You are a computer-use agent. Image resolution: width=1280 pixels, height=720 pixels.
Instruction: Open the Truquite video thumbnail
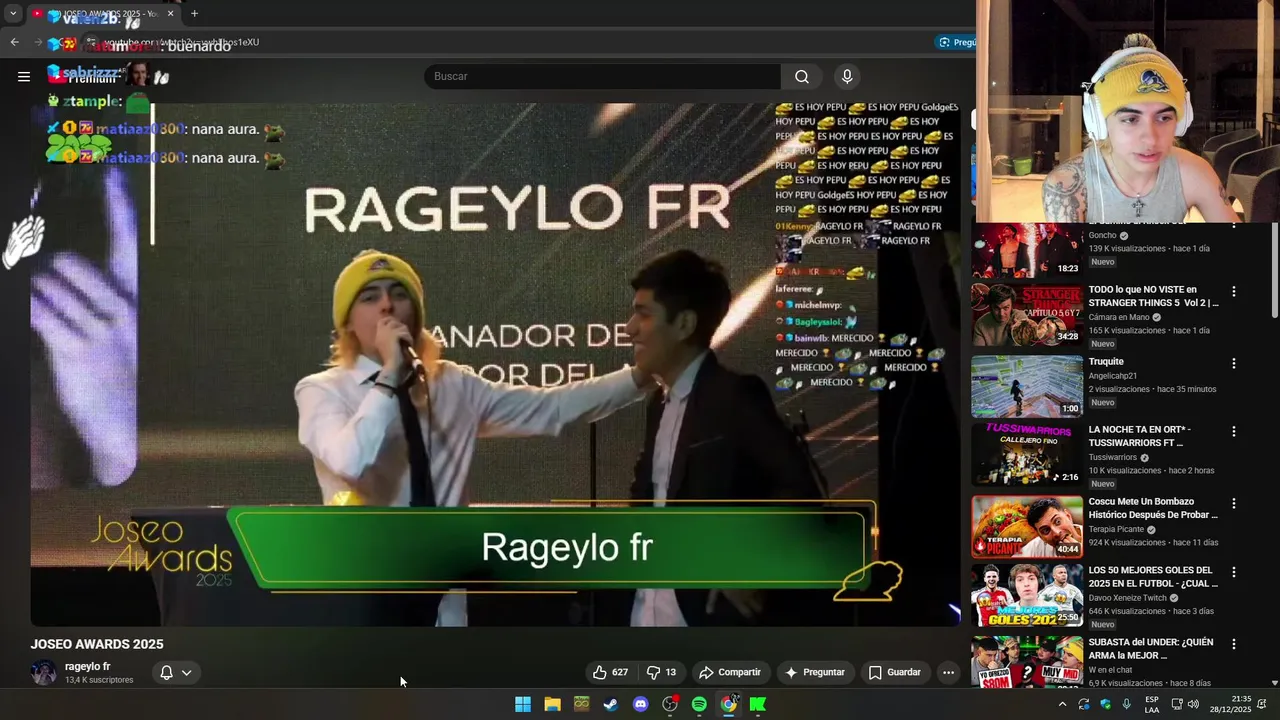coord(1027,386)
